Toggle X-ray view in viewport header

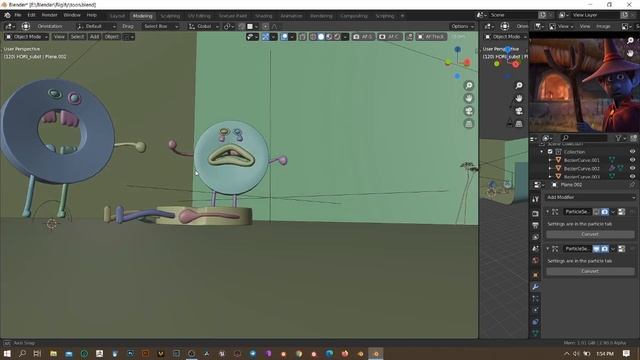coord(302,37)
